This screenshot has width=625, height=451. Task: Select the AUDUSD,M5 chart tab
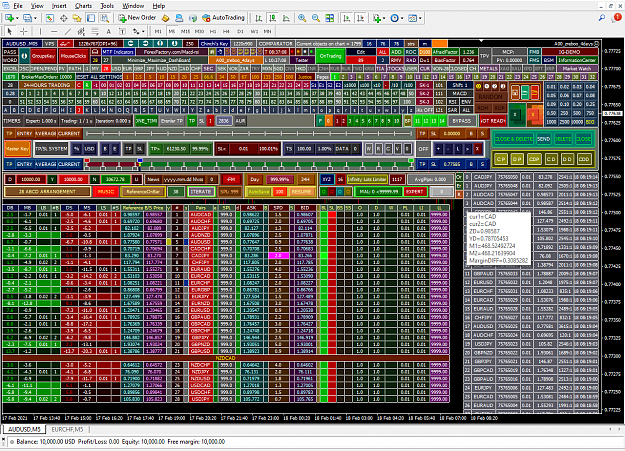(25, 429)
